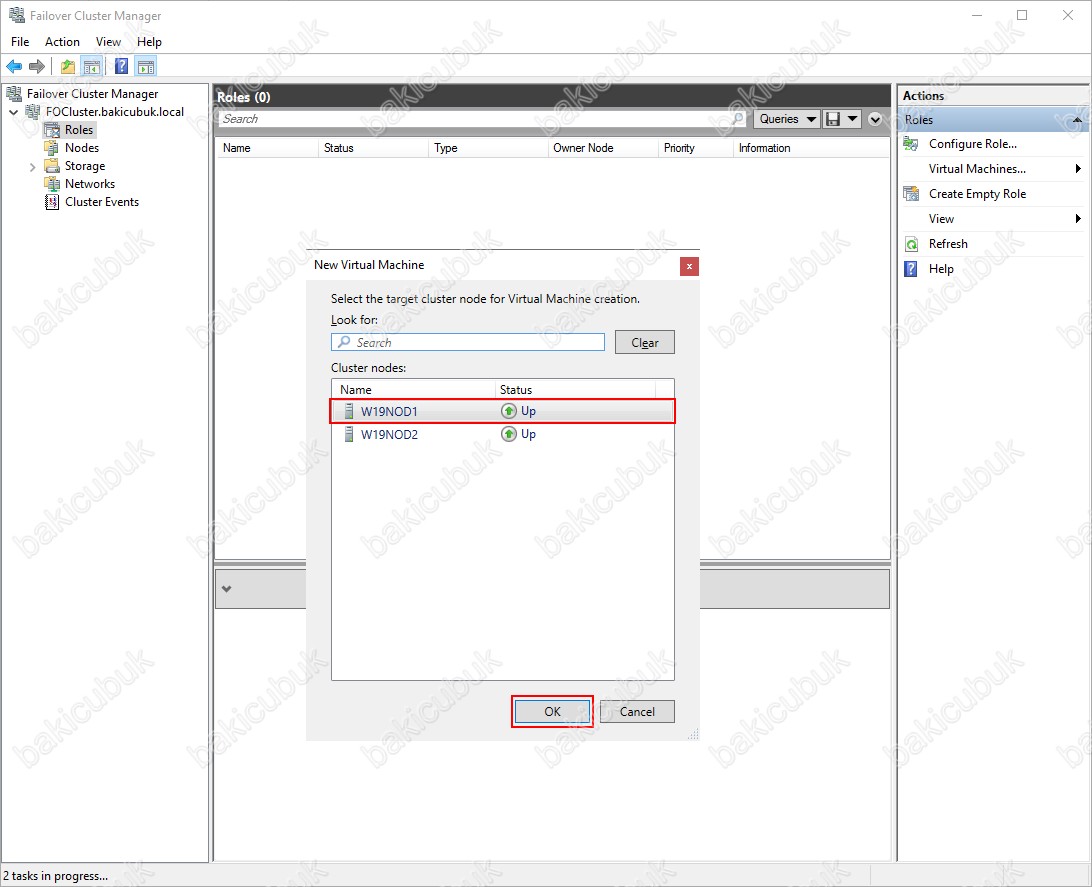Click the Nodes icon in the tree

click(52, 148)
